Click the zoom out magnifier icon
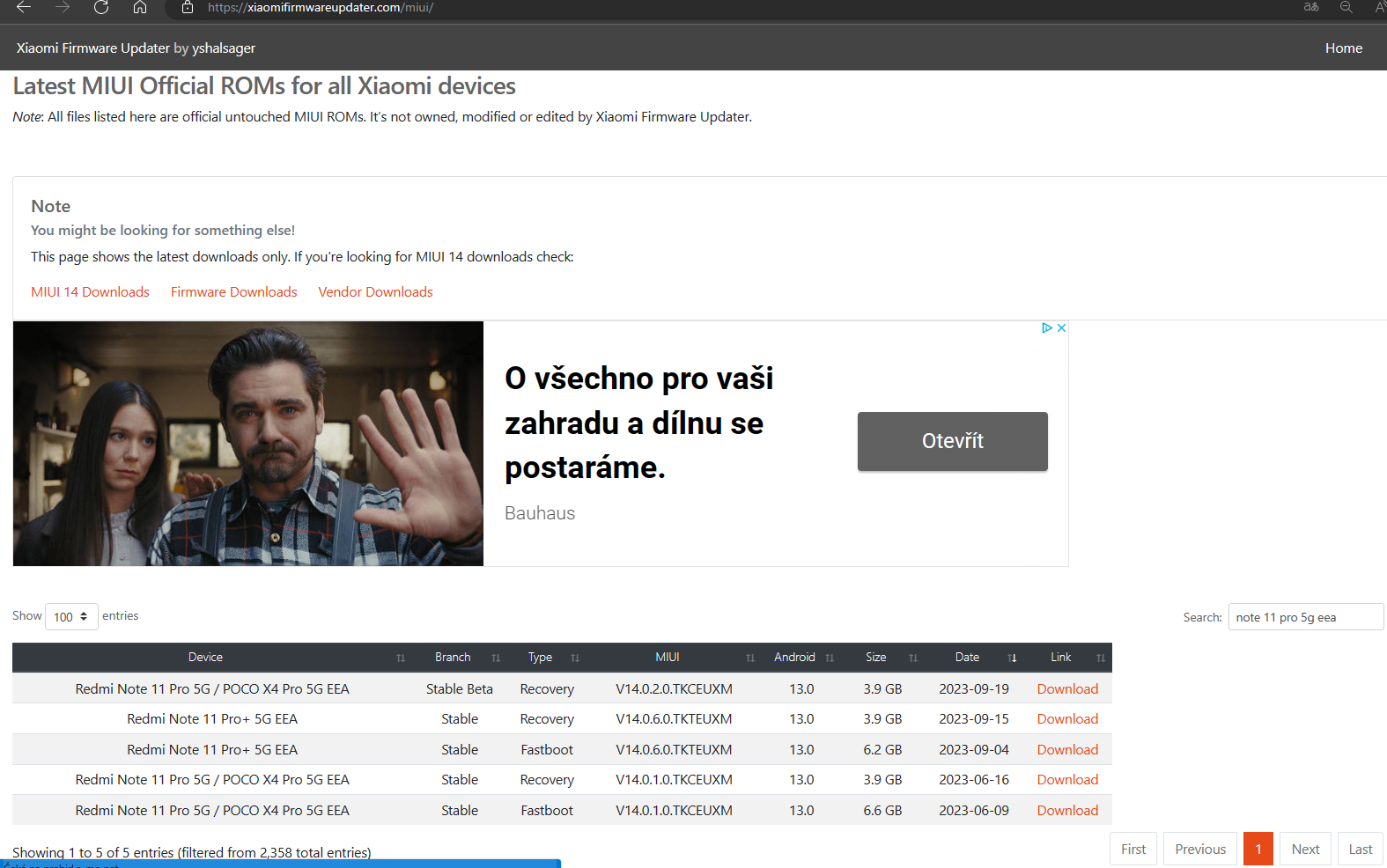The height and width of the screenshot is (868, 1387). pyautogui.click(x=1346, y=7)
